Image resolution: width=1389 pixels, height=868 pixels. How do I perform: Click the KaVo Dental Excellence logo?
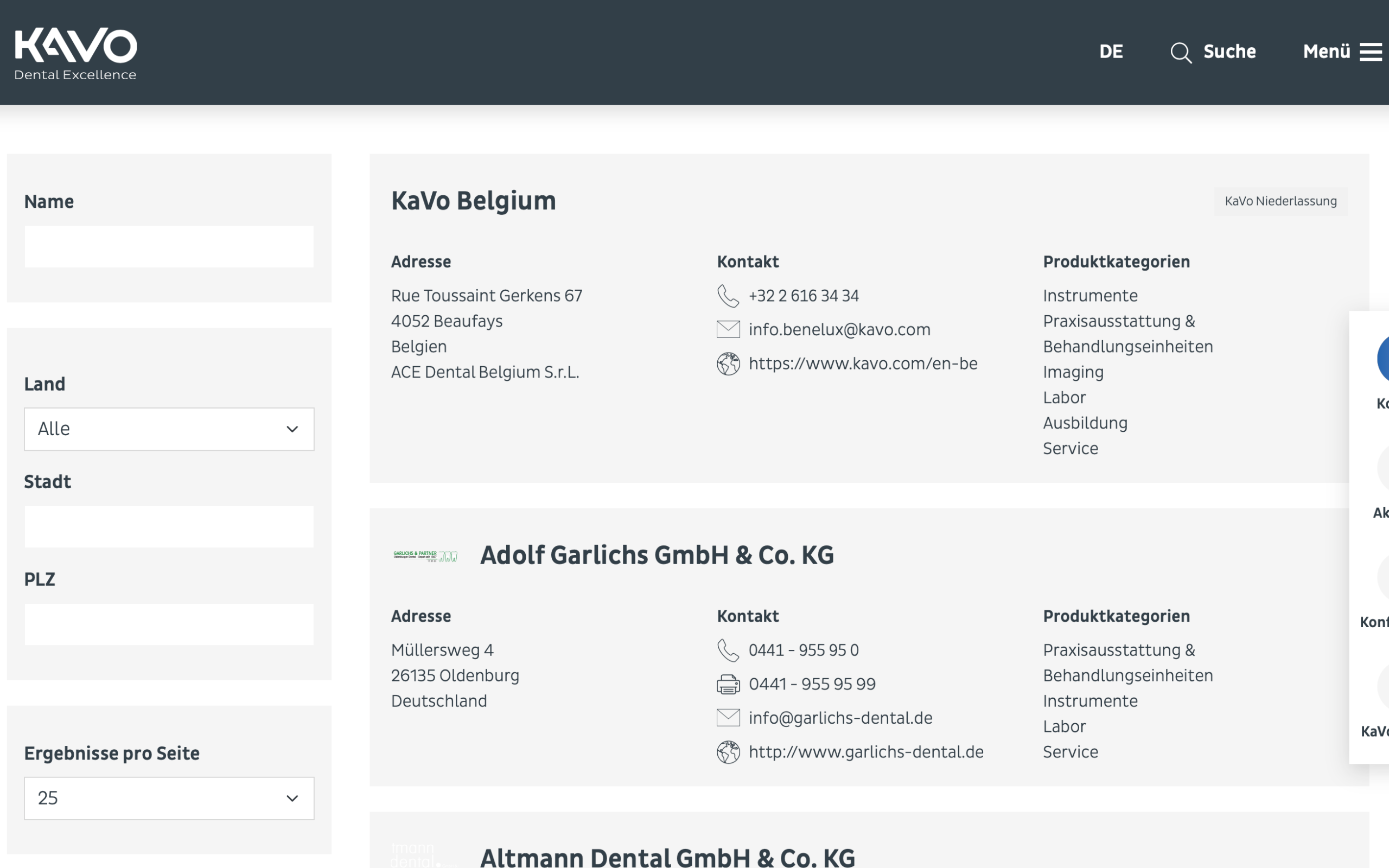[x=76, y=53]
